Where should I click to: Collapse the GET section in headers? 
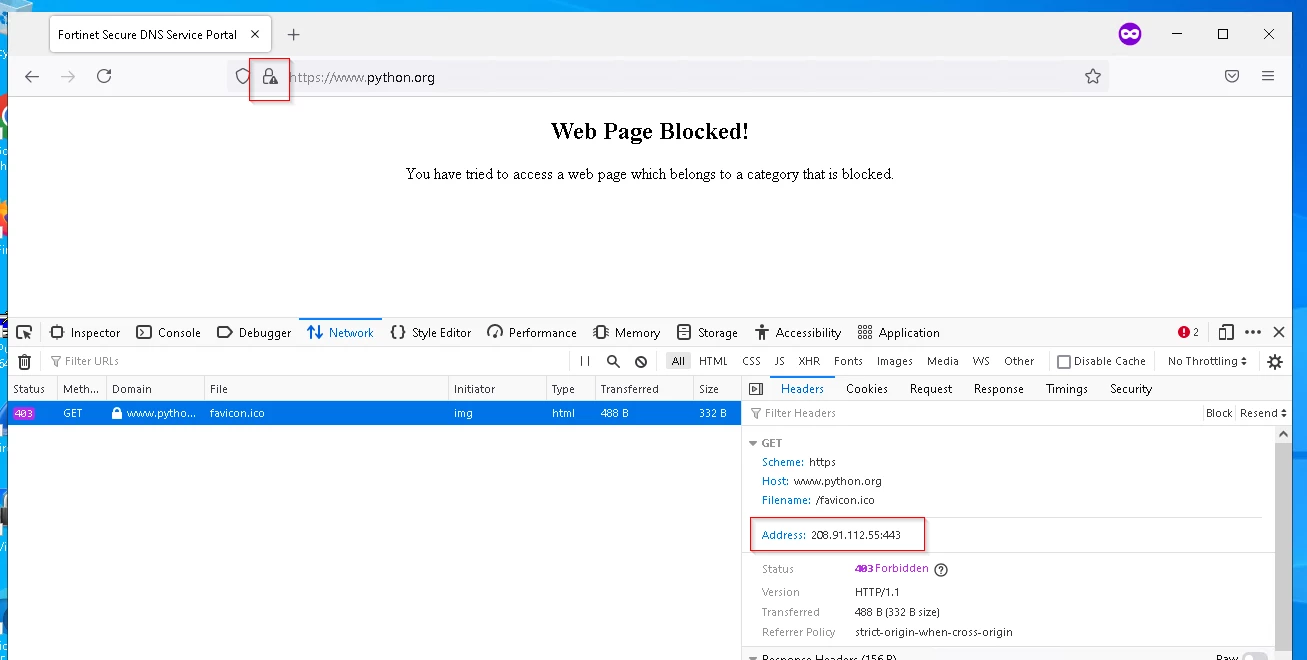coord(752,443)
